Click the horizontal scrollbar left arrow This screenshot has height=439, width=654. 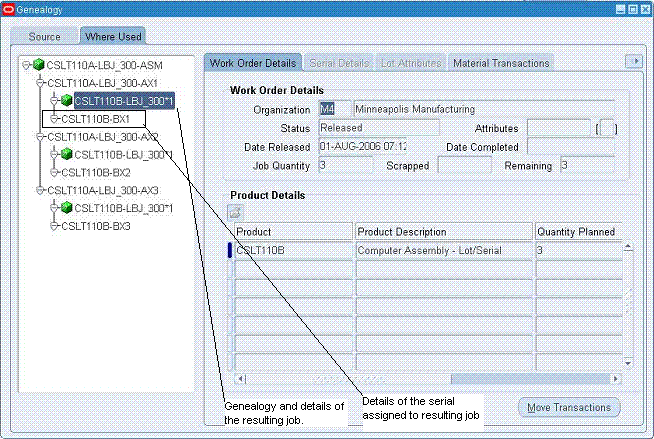[x=240, y=379]
